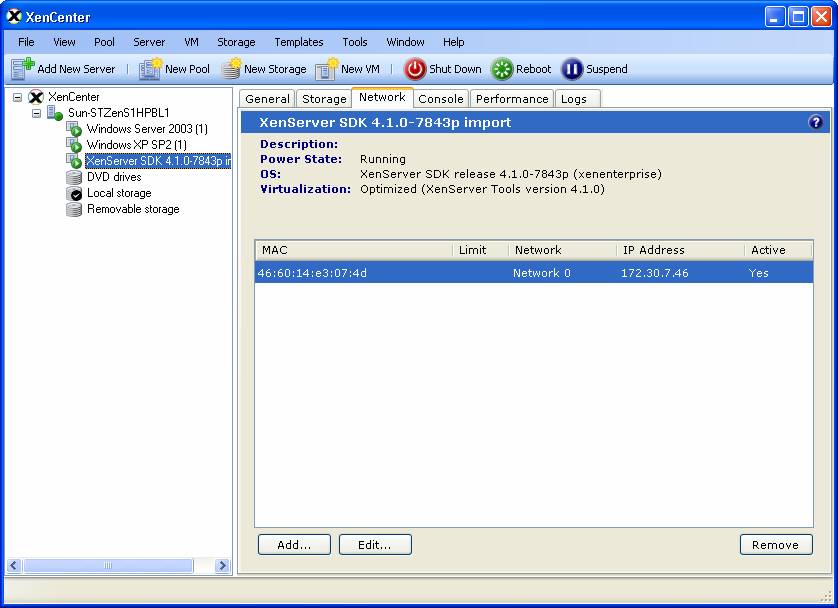Click the Add... network button

tap(294, 545)
